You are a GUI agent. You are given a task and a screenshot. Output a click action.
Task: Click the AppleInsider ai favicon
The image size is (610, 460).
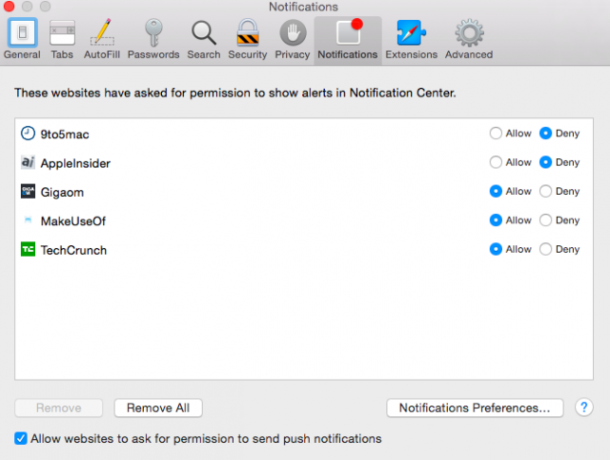[x=28, y=162]
